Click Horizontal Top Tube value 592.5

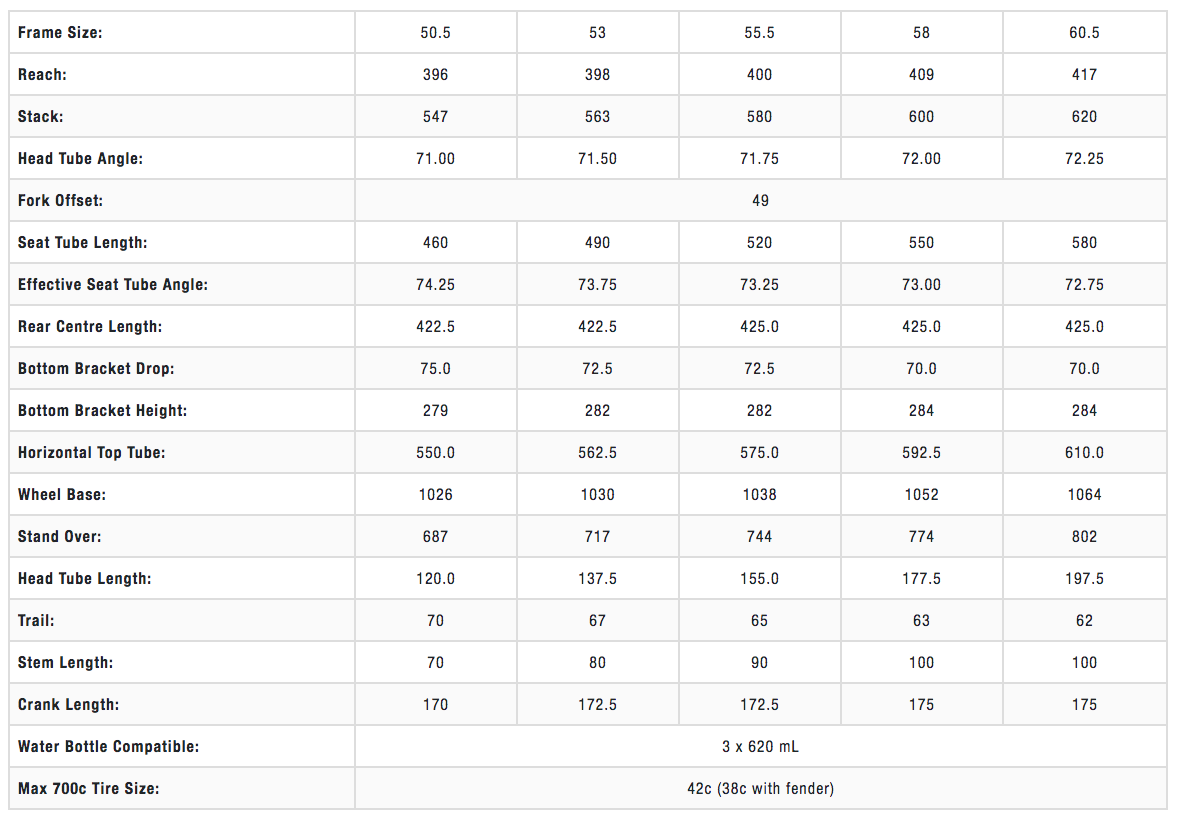(921, 453)
